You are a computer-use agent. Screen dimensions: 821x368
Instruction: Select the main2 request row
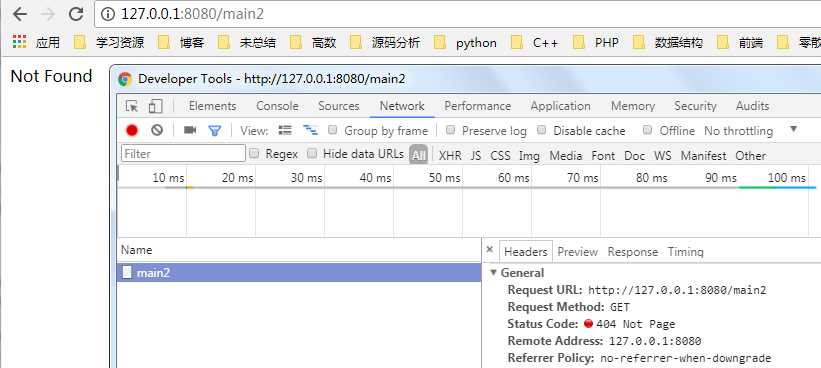coord(299,273)
